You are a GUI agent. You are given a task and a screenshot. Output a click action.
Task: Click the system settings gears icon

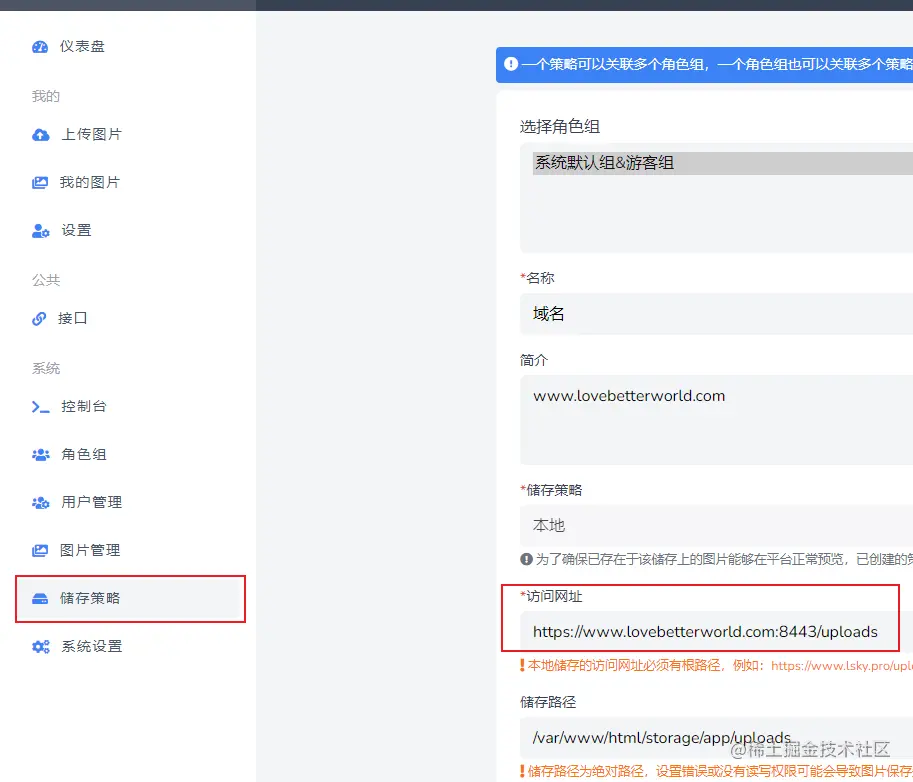(x=40, y=646)
